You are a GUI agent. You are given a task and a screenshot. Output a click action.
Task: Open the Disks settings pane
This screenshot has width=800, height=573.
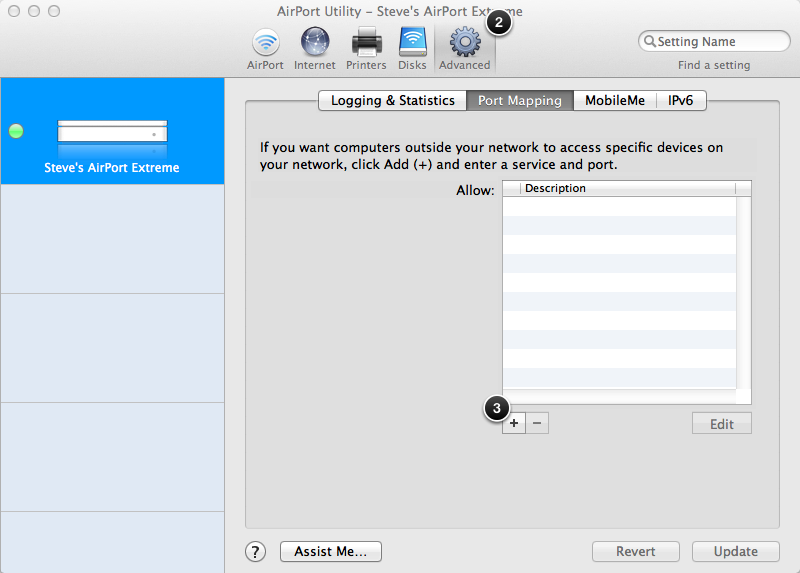coord(412,49)
